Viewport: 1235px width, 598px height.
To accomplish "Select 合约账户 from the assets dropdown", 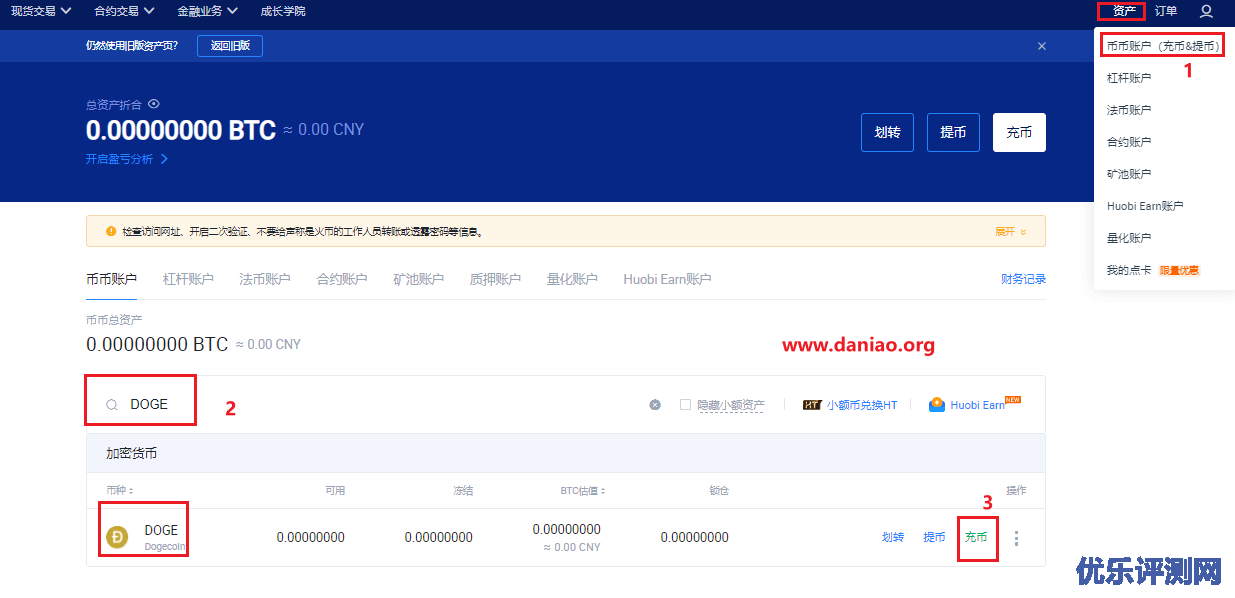I will 1129,142.
